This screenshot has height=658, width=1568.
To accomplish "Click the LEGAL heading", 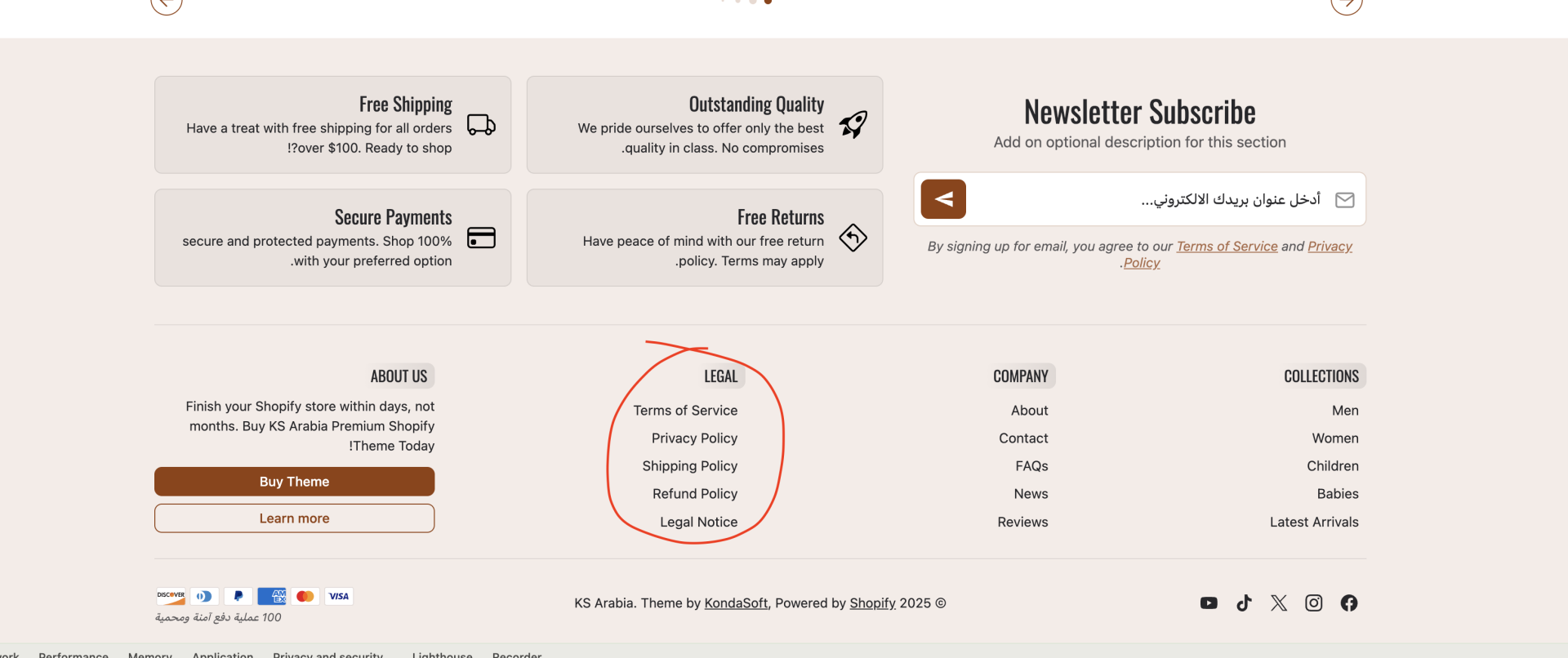I will click(721, 376).
